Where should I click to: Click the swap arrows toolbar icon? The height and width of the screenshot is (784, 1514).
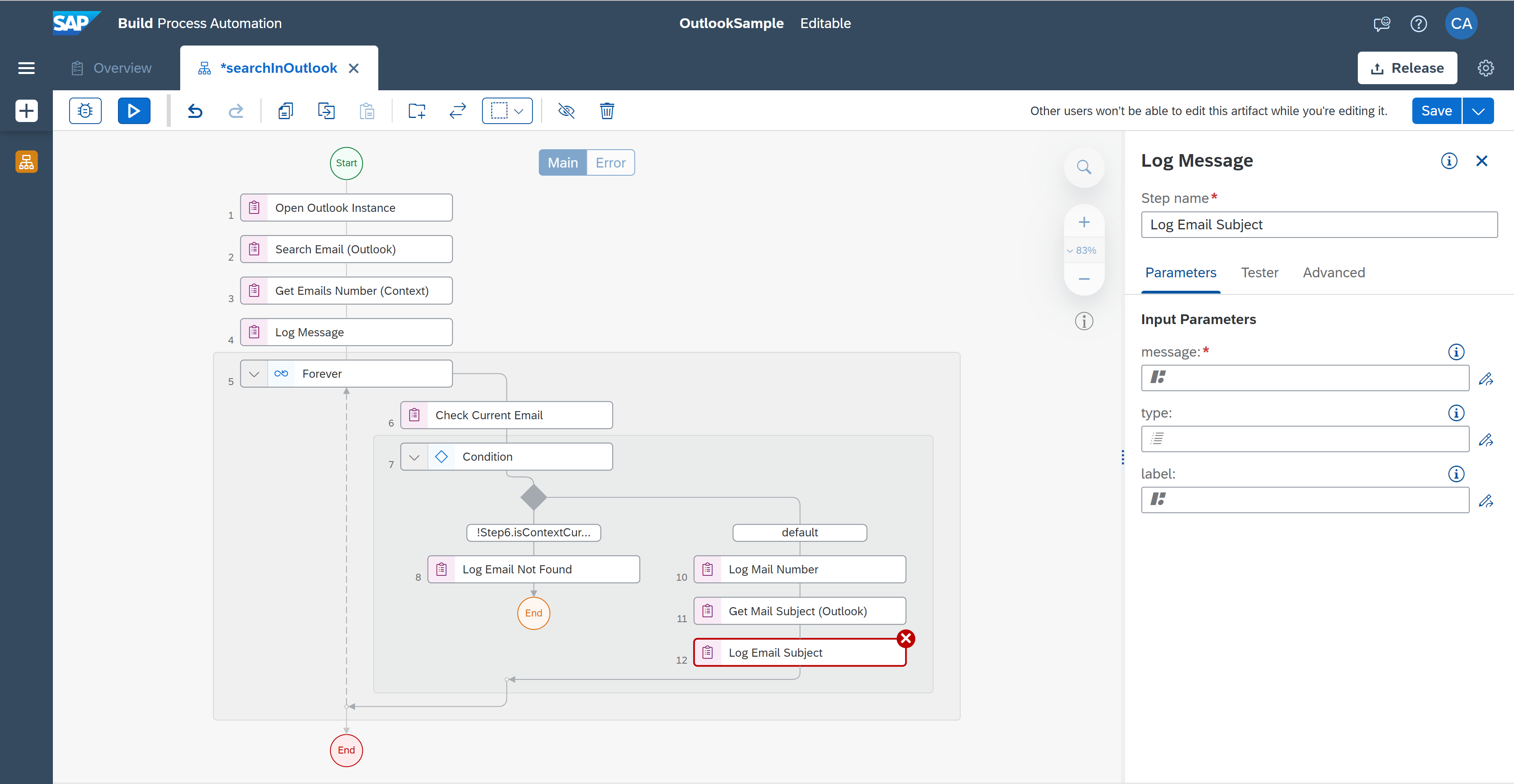pyautogui.click(x=457, y=111)
